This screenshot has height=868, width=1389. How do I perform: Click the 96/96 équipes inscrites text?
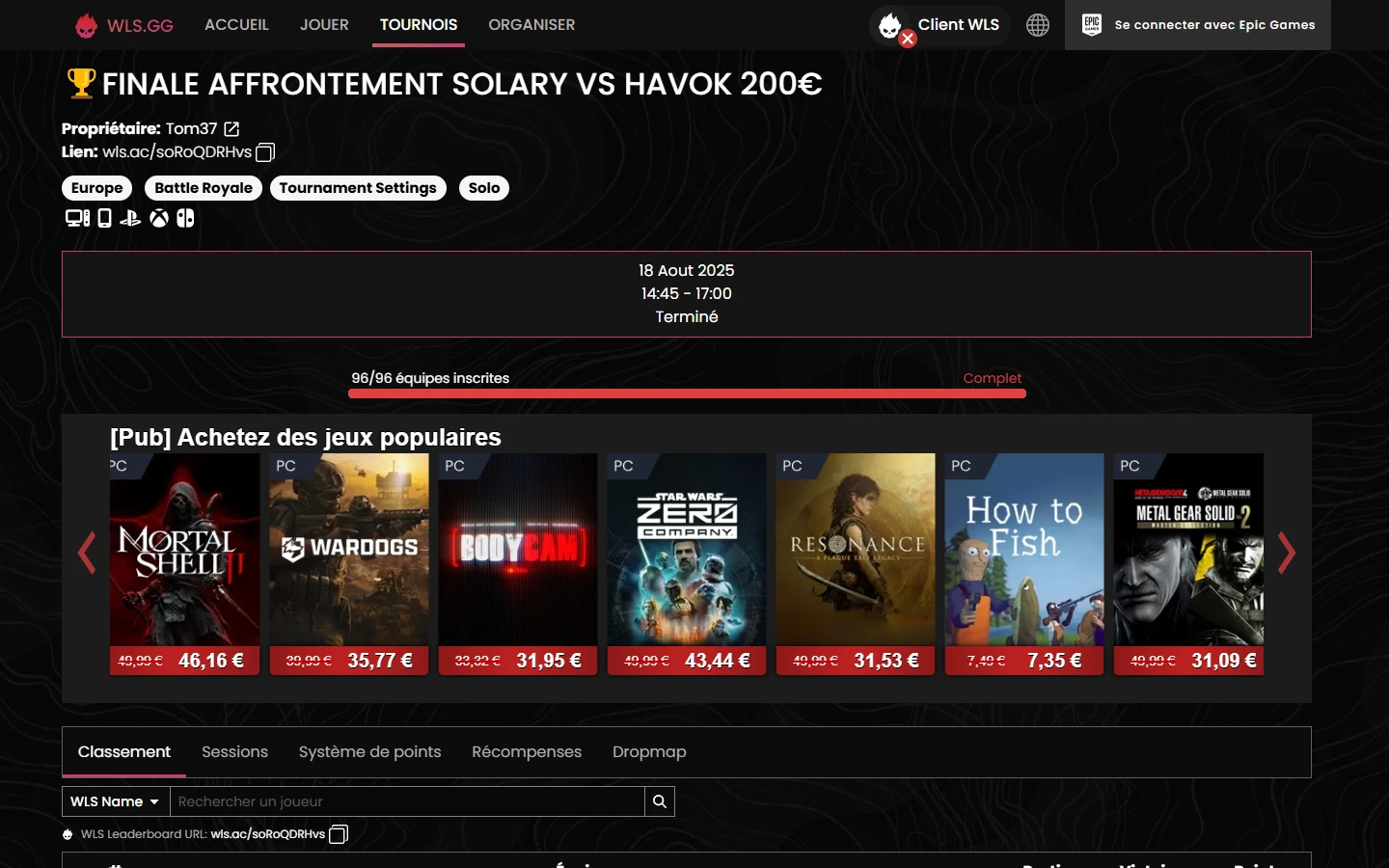[430, 378]
